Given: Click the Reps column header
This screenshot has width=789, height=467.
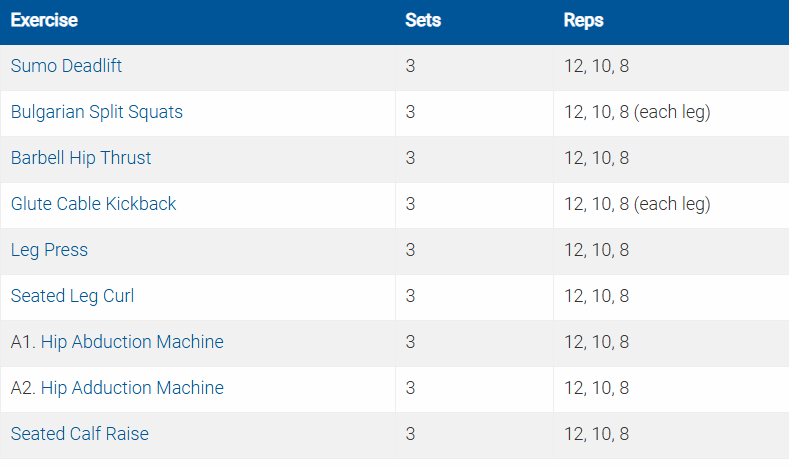Looking at the screenshot, I should pyautogui.click(x=584, y=20).
